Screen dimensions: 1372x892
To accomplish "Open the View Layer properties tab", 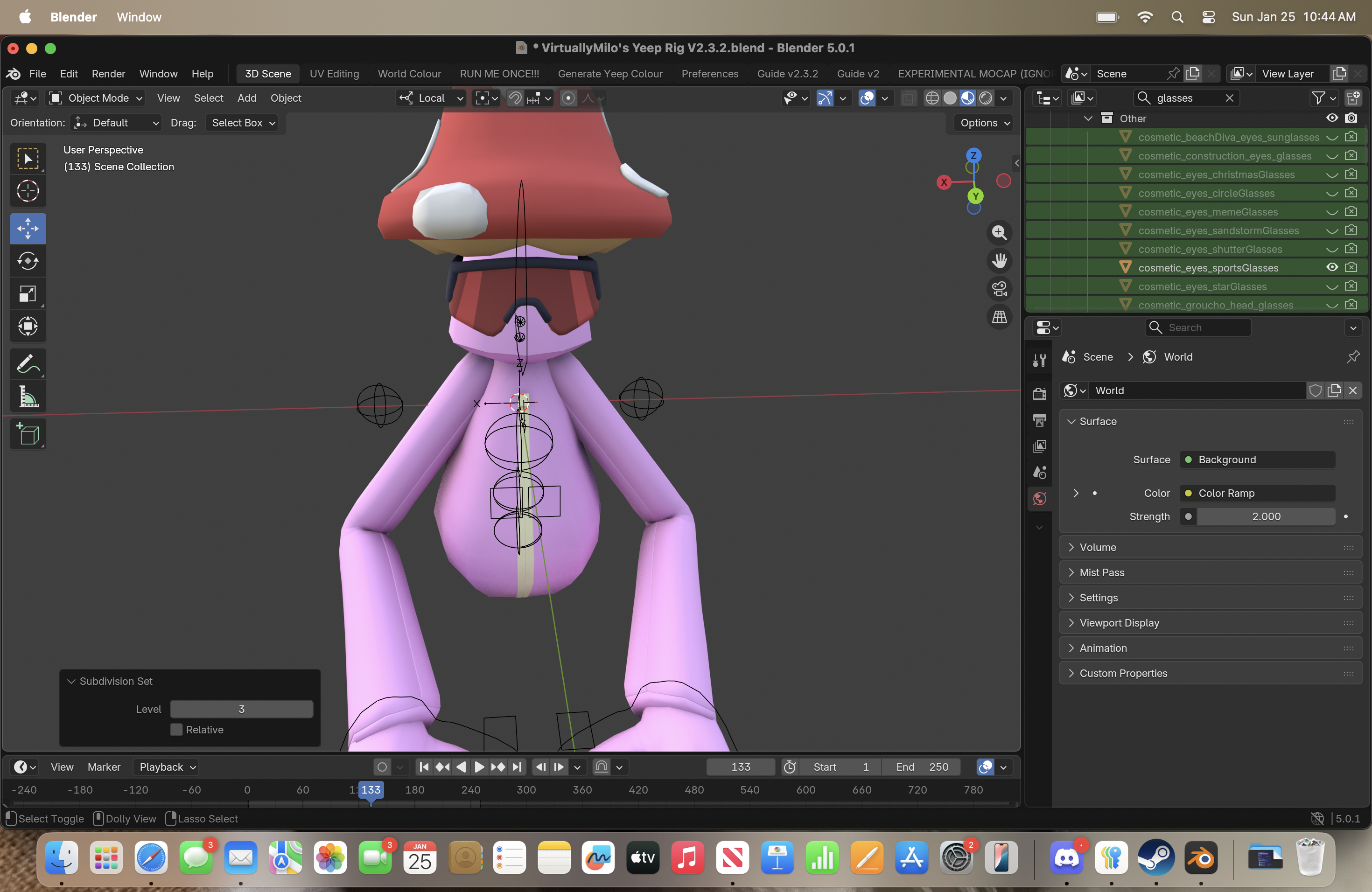I will pyautogui.click(x=1039, y=446).
